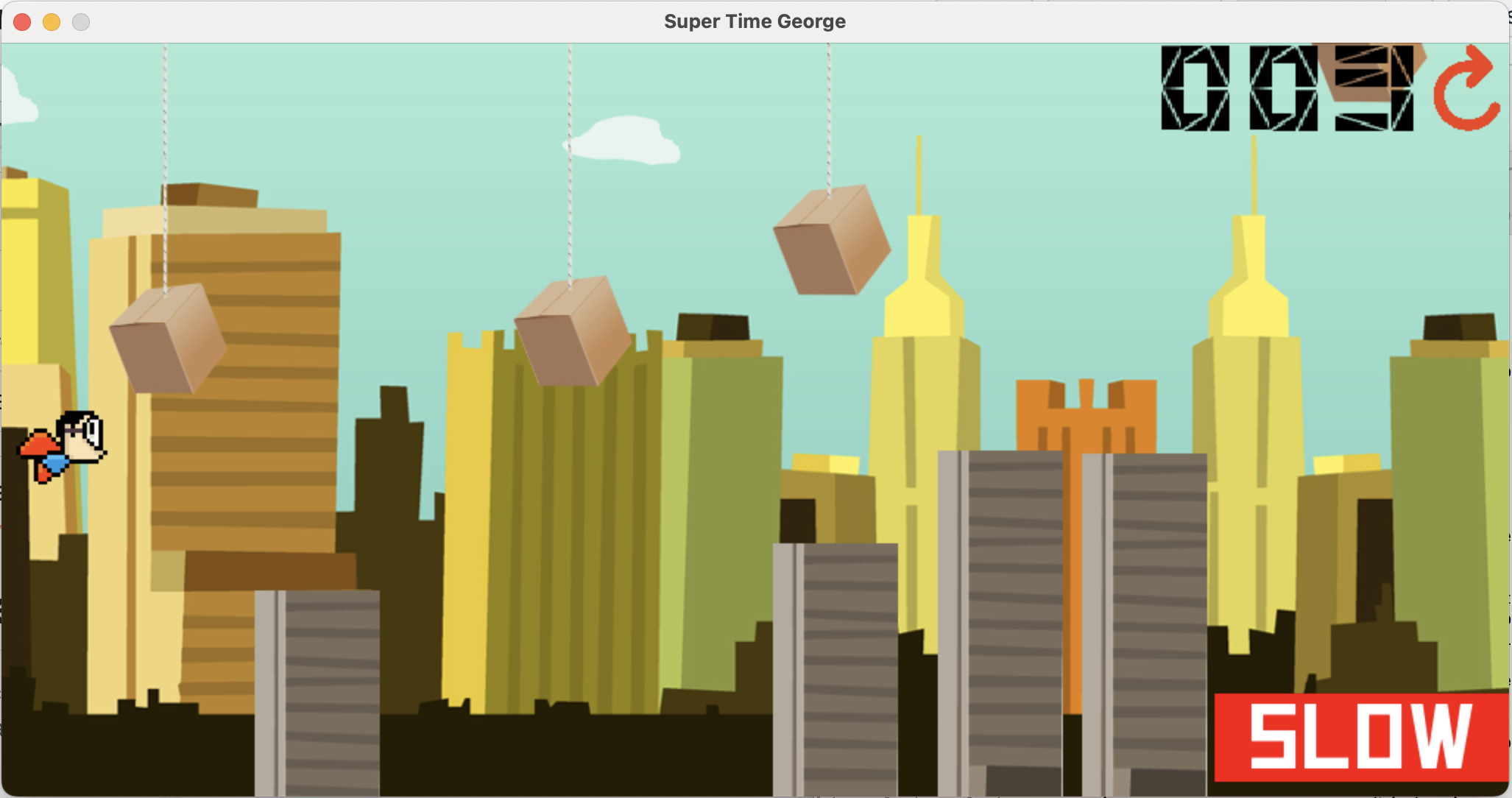This screenshot has width=1512, height=798.
Task: Click the last digit of the score counter
Action: [1374, 88]
